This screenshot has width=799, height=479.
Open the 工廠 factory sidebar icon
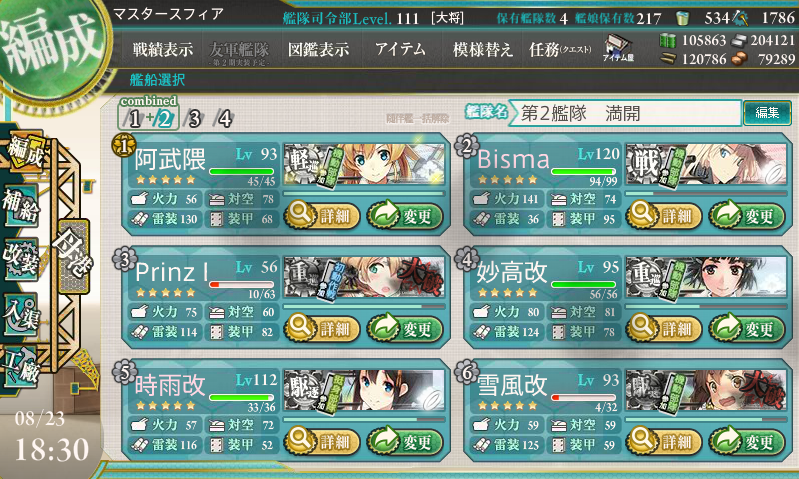pyautogui.click(x=21, y=367)
